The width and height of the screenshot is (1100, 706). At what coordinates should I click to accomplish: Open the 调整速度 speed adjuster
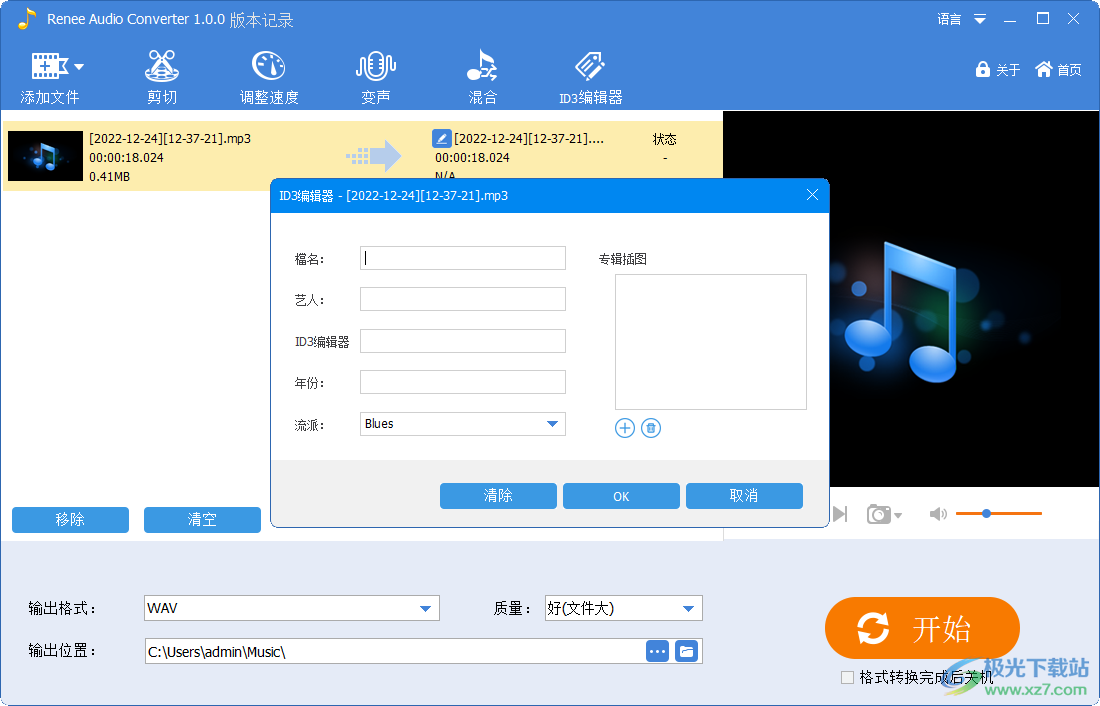(x=268, y=72)
